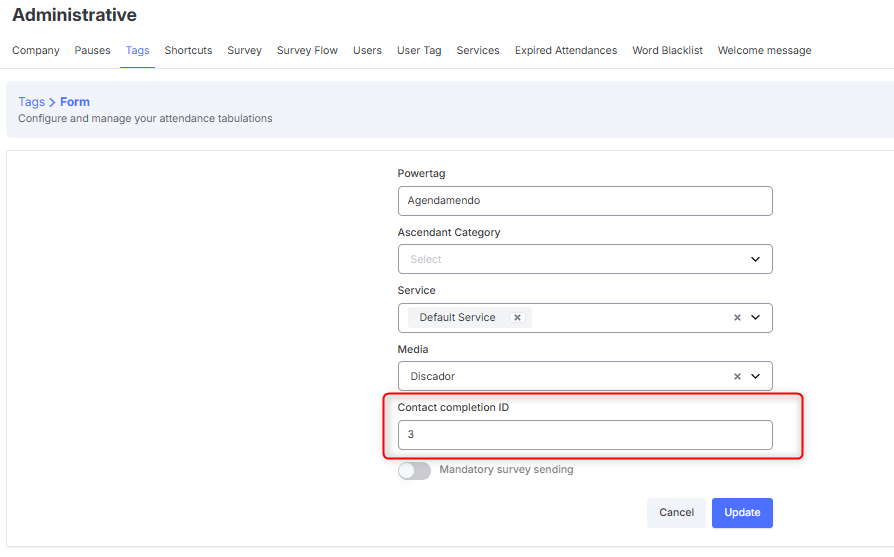This screenshot has height=557, width=894.
Task: Toggle Mandatory survey sending switch
Action: click(415, 470)
